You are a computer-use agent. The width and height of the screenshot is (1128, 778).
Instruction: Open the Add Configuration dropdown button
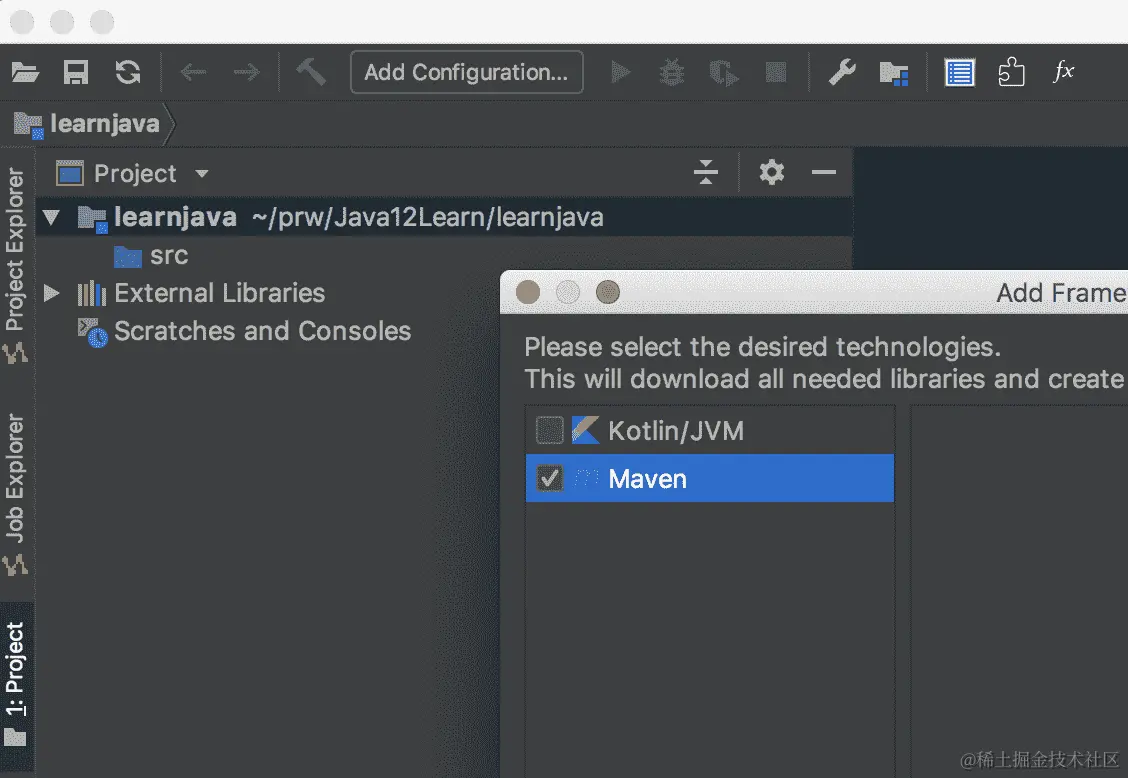click(x=466, y=72)
